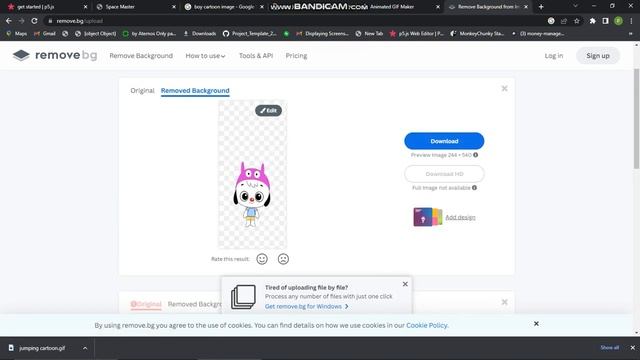The width and height of the screenshot is (640, 360).
Task: Click the Download HD button
Action: tap(444, 174)
